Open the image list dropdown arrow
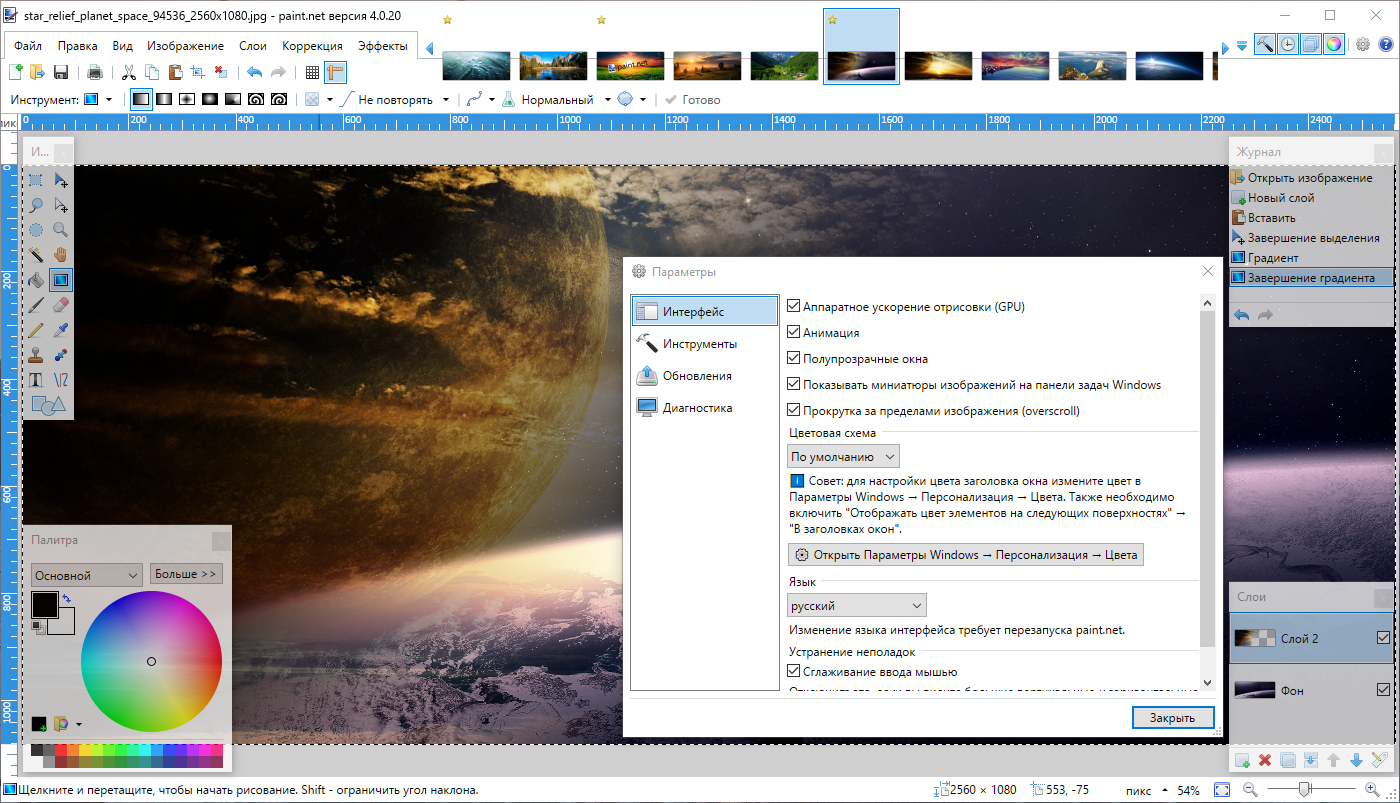 point(1241,45)
